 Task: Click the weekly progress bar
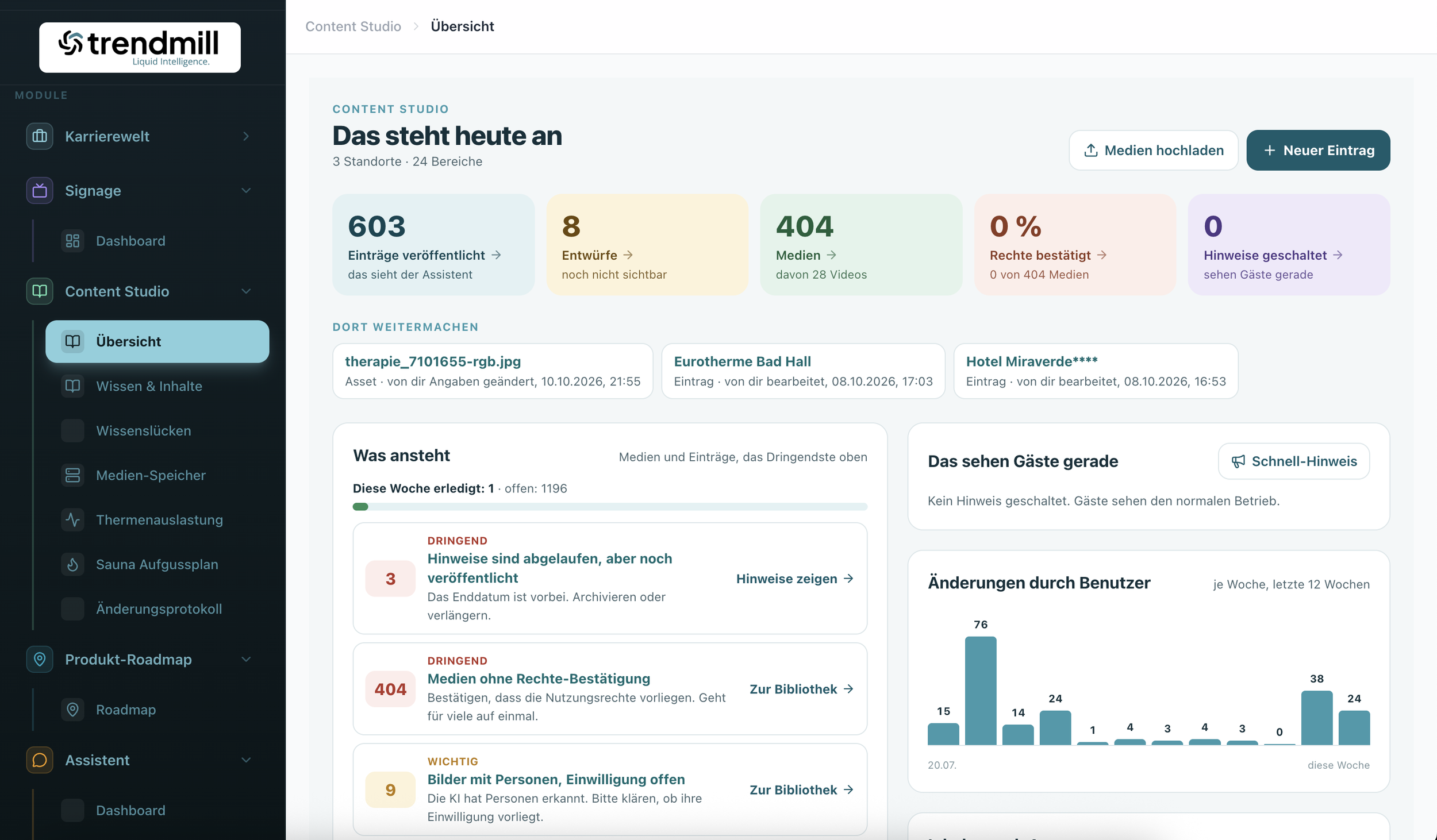610,507
